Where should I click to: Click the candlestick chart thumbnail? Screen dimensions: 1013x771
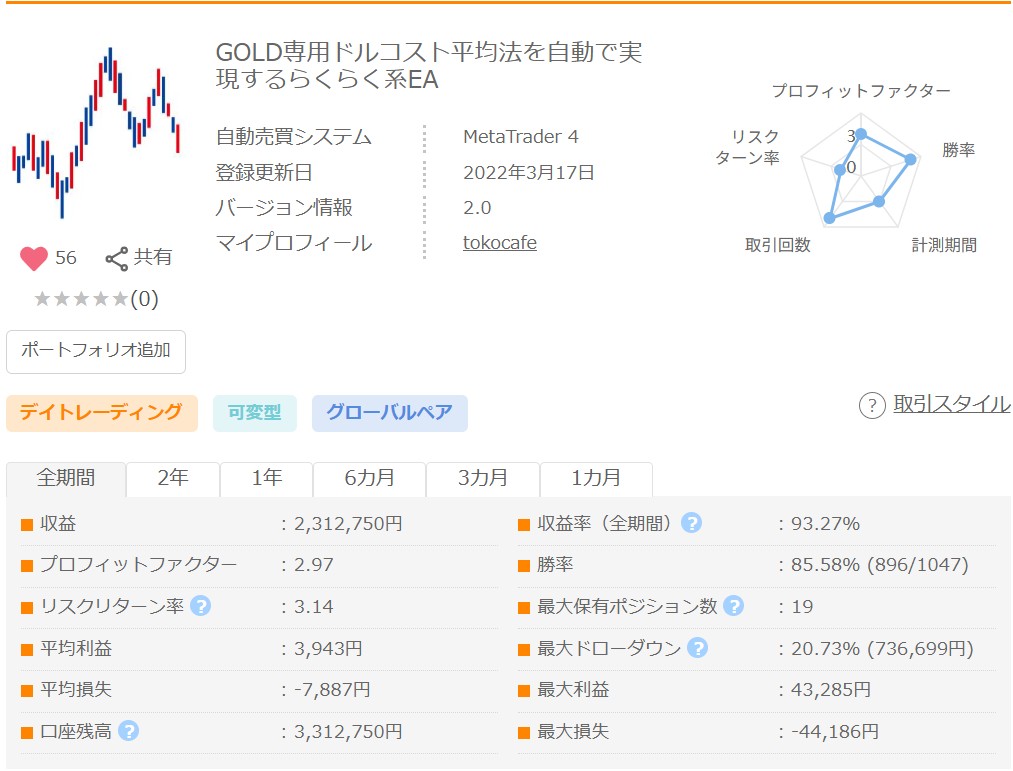(x=96, y=130)
